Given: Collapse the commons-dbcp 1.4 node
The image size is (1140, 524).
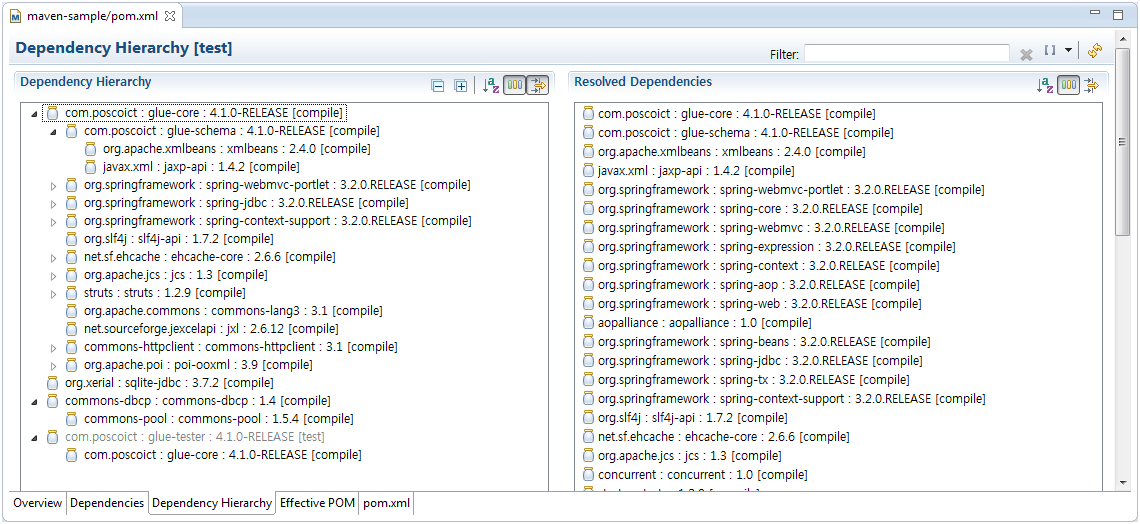Looking at the screenshot, I should pos(34,401).
